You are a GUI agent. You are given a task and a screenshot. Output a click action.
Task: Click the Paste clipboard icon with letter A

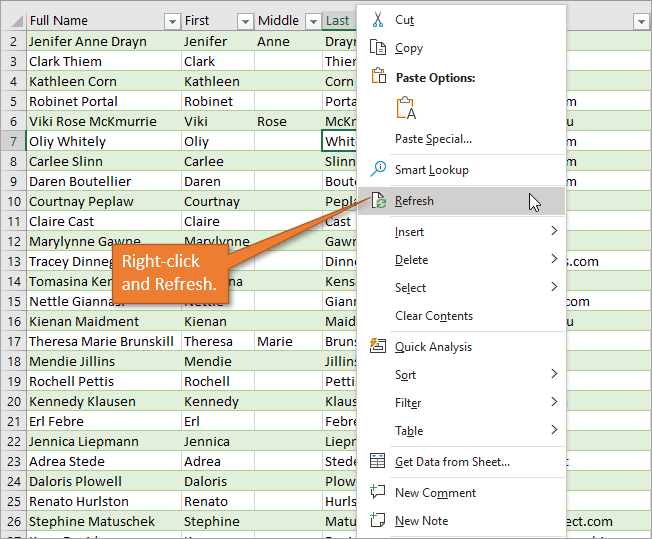click(x=405, y=109)
